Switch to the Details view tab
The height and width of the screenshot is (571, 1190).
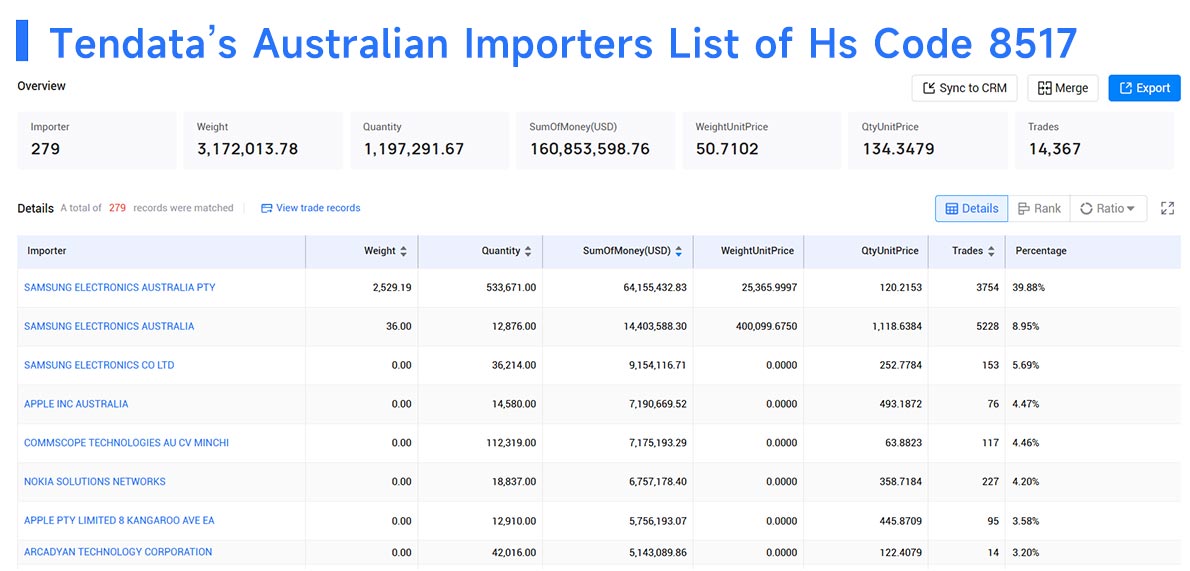[971, 208]
